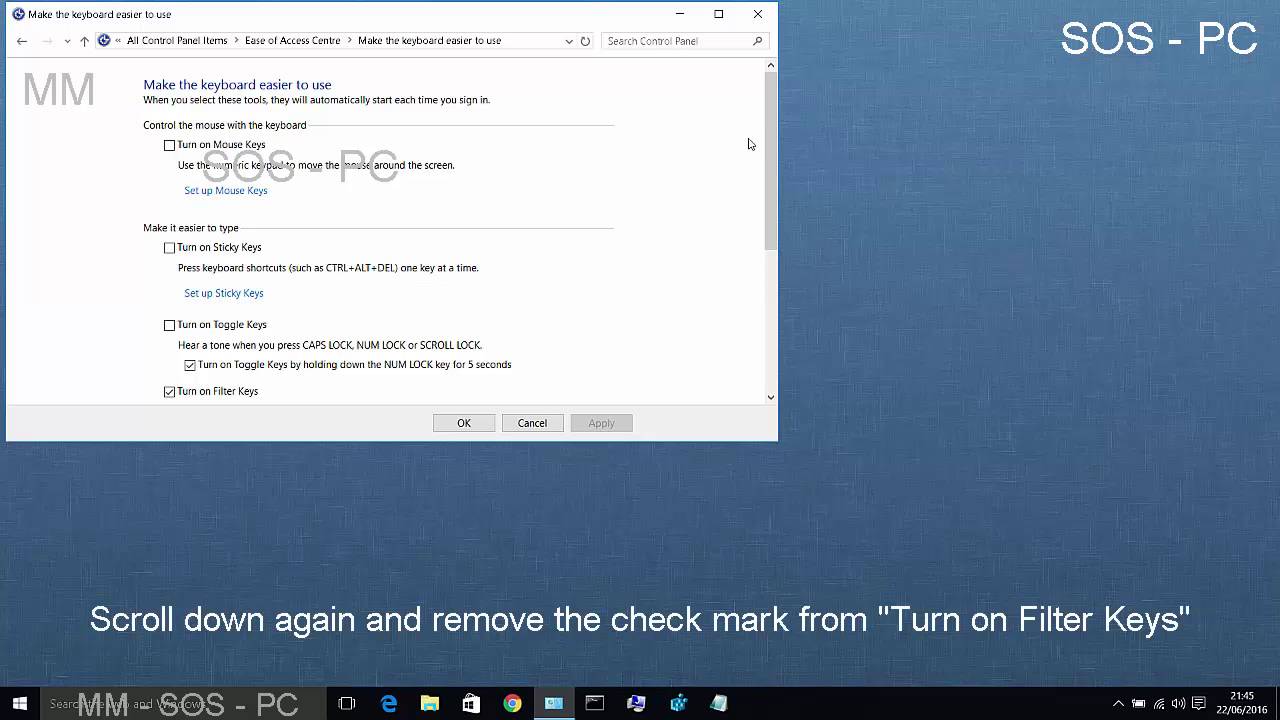
Task: Uncheck NUM LOCK 5 seconds Toggle Keys option
Action: [190, 365]
